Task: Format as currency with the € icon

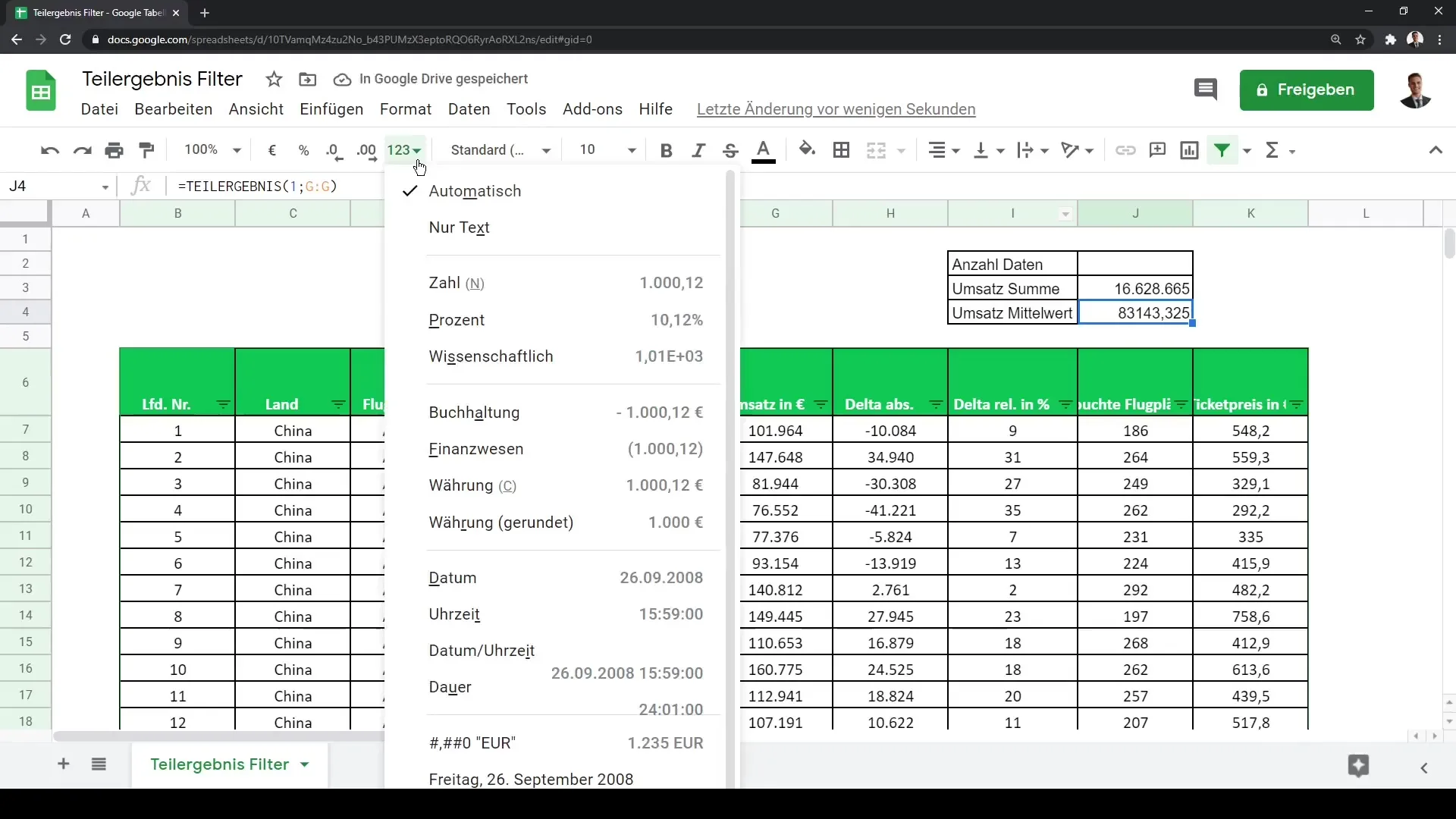Action: click(272, 151)
